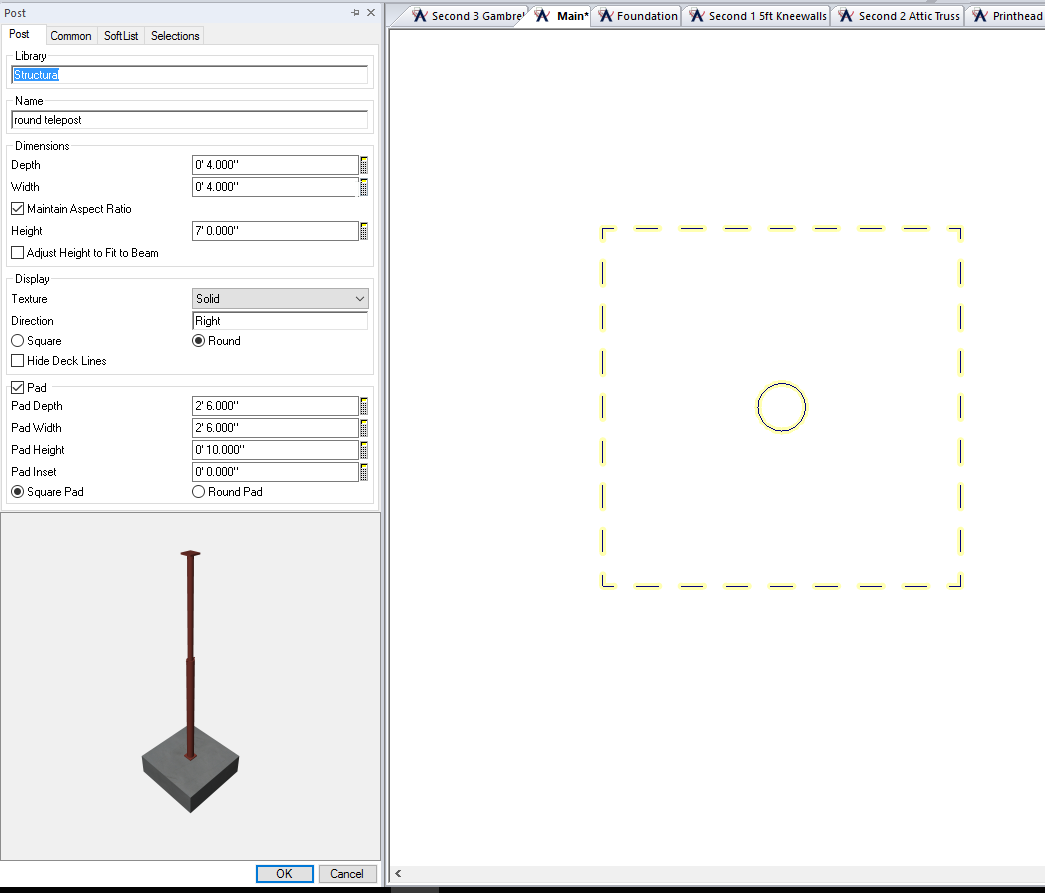The width and height of the screenshot is (1045, 893).
Task: Click the Cancel button
Action: [347, 874]
